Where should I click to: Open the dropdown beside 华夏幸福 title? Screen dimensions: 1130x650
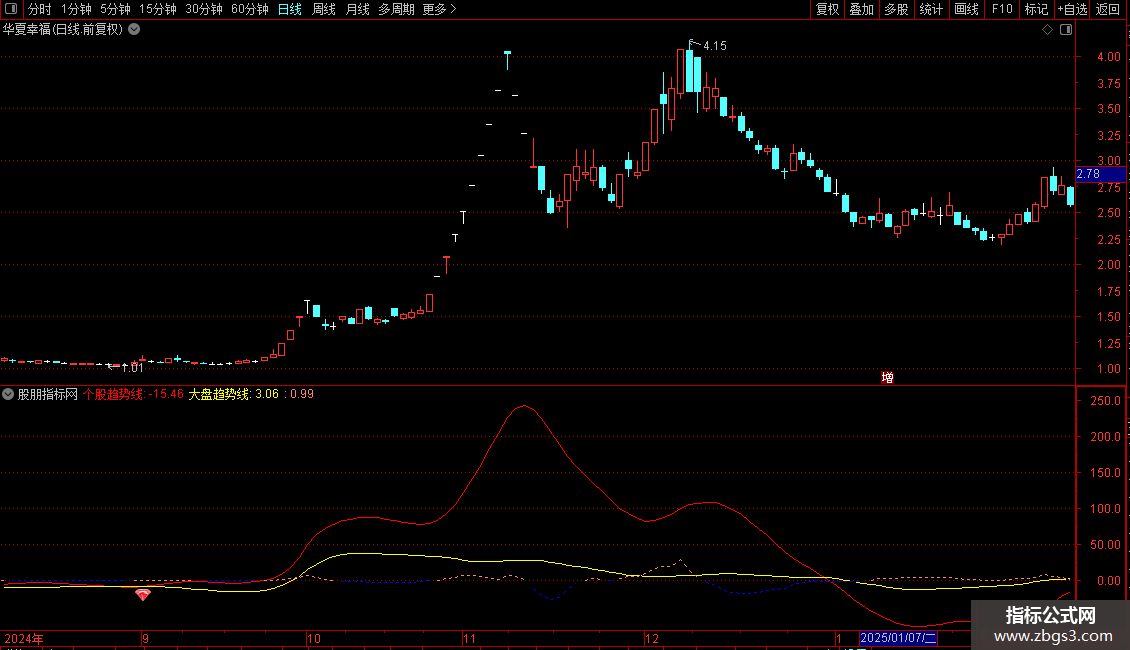134,30
